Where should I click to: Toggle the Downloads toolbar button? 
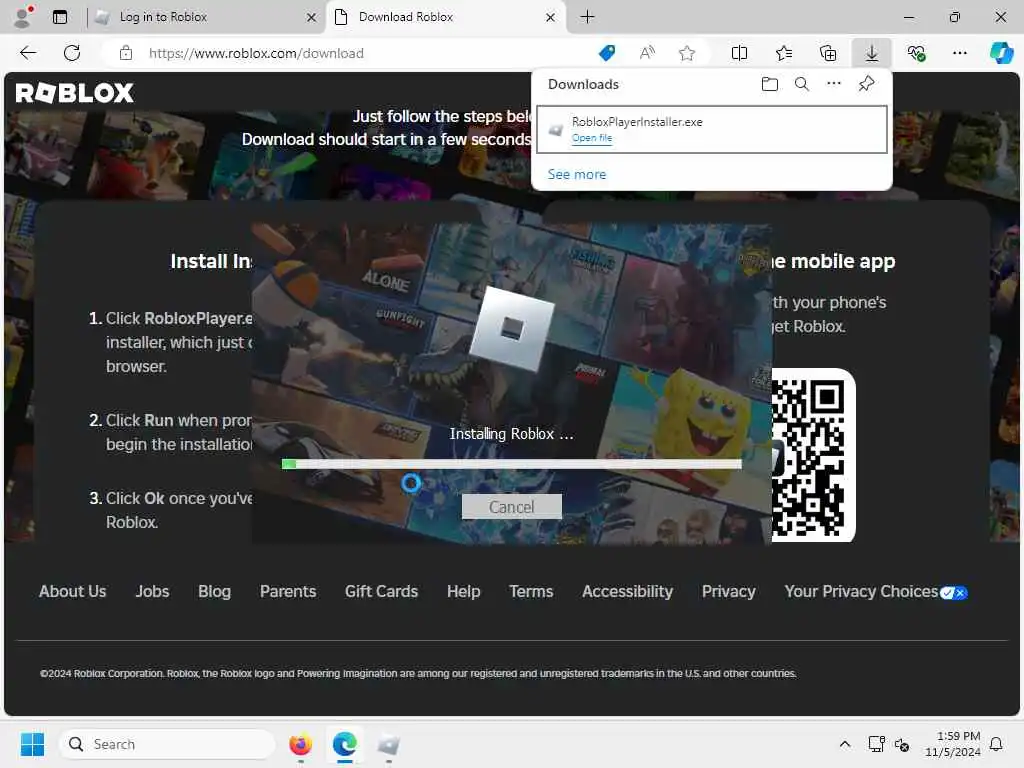point(872,53)
